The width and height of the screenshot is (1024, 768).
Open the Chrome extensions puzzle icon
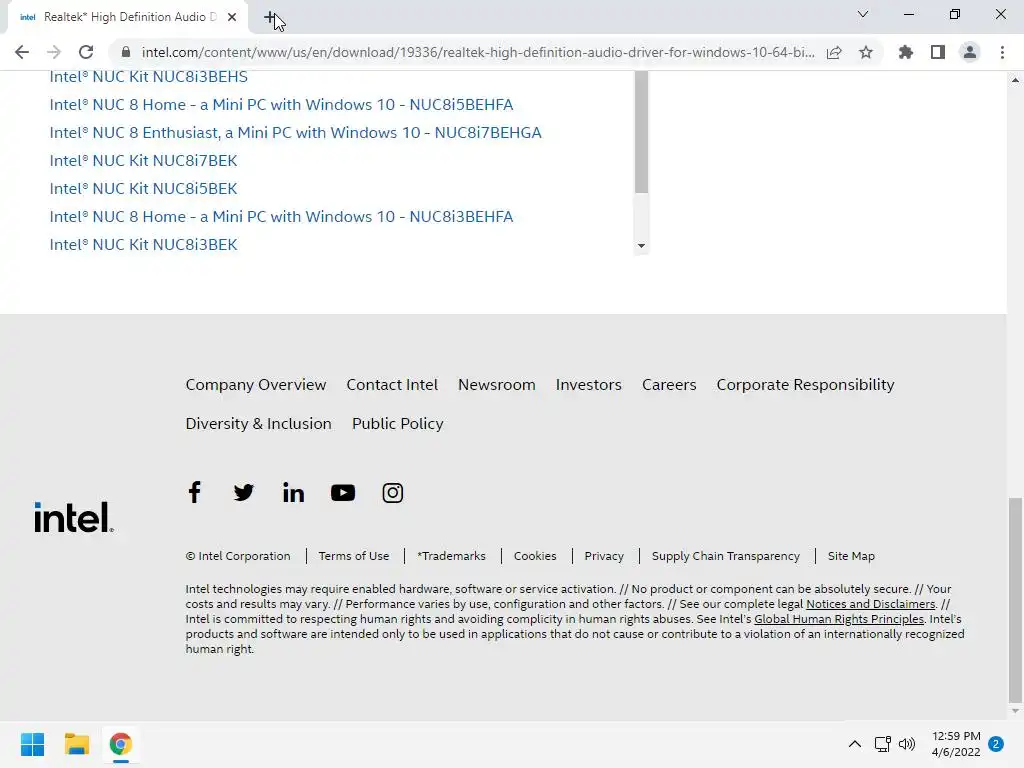(905, 52)
